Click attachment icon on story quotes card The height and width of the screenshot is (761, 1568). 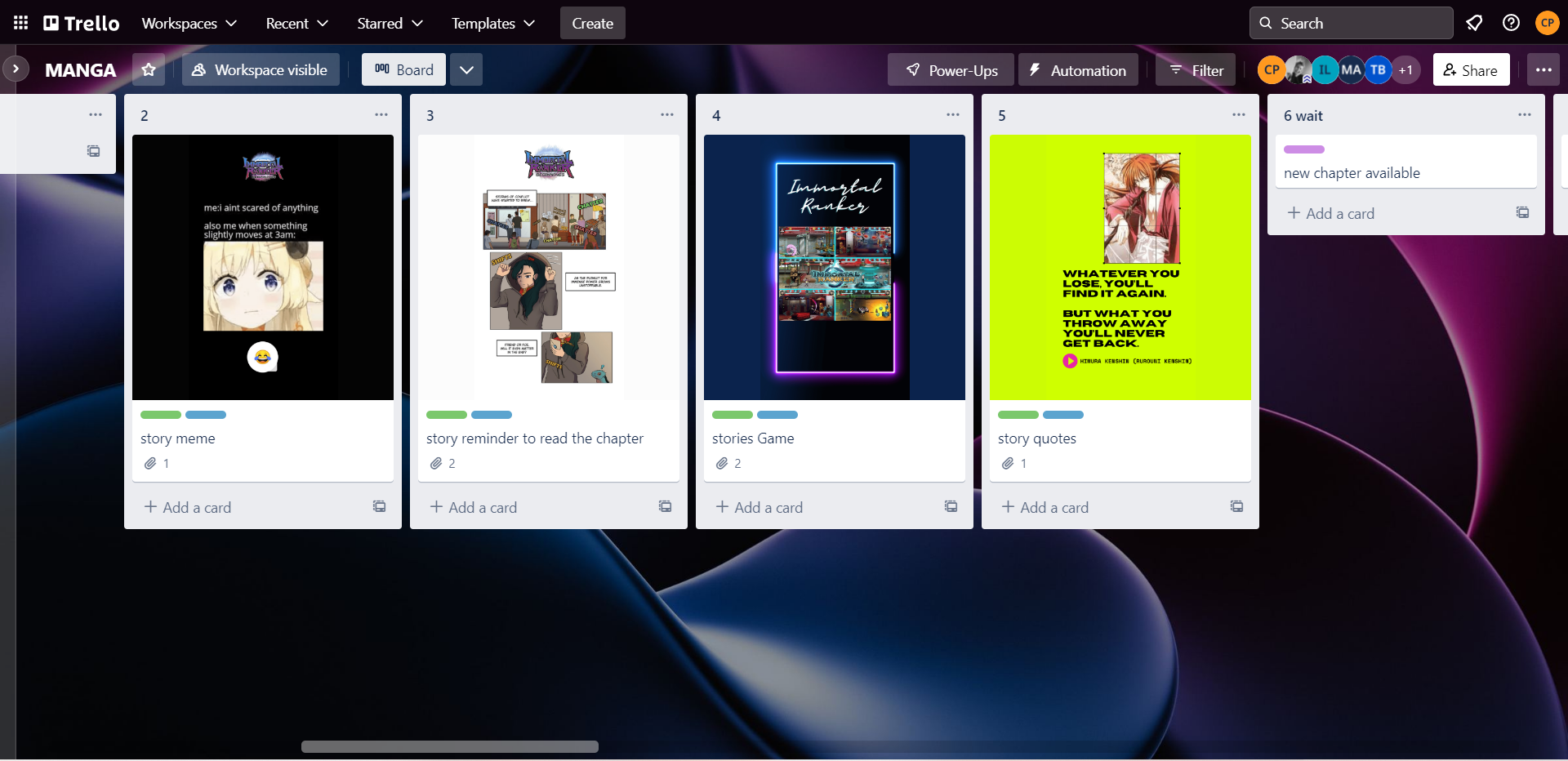[x=1008, y=464]
